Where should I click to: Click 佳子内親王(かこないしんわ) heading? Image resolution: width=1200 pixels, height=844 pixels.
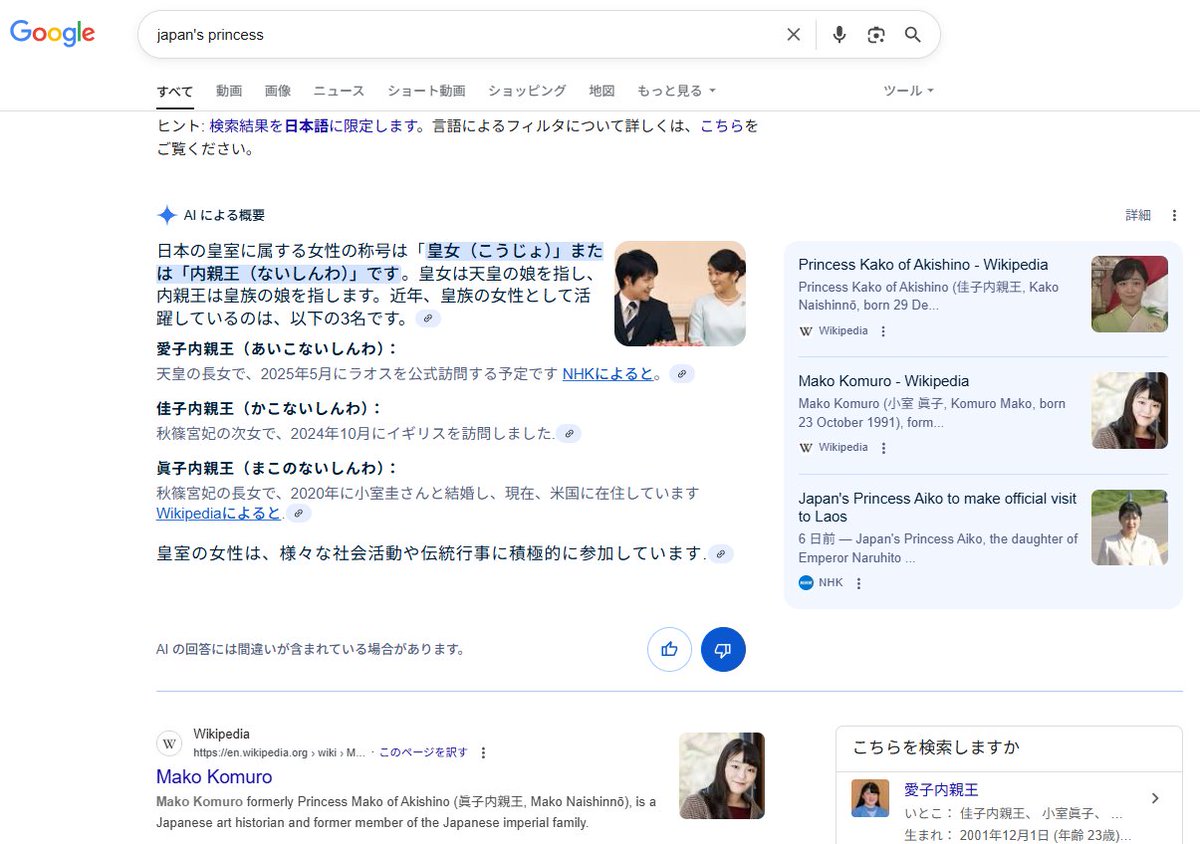coord(269,408)
